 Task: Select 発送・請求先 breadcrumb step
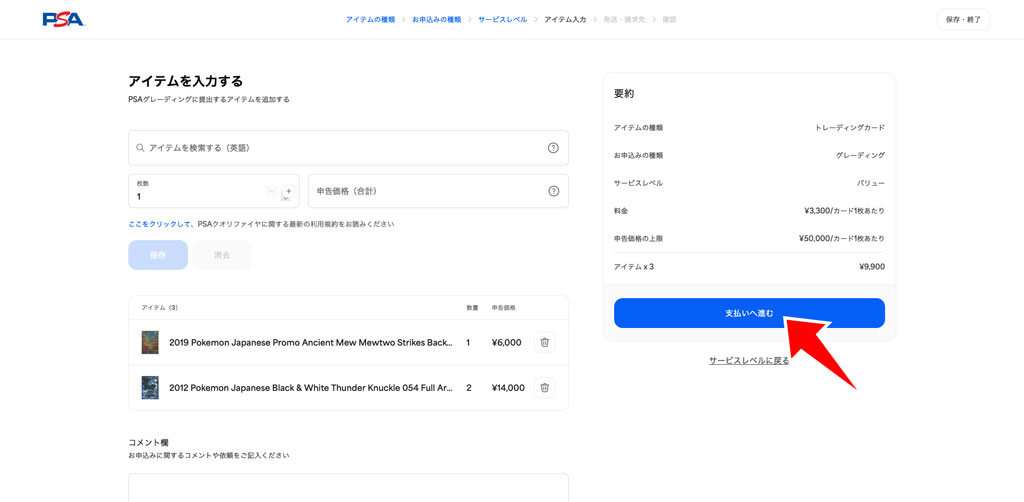pyautogui.click(x=624, y=20)
